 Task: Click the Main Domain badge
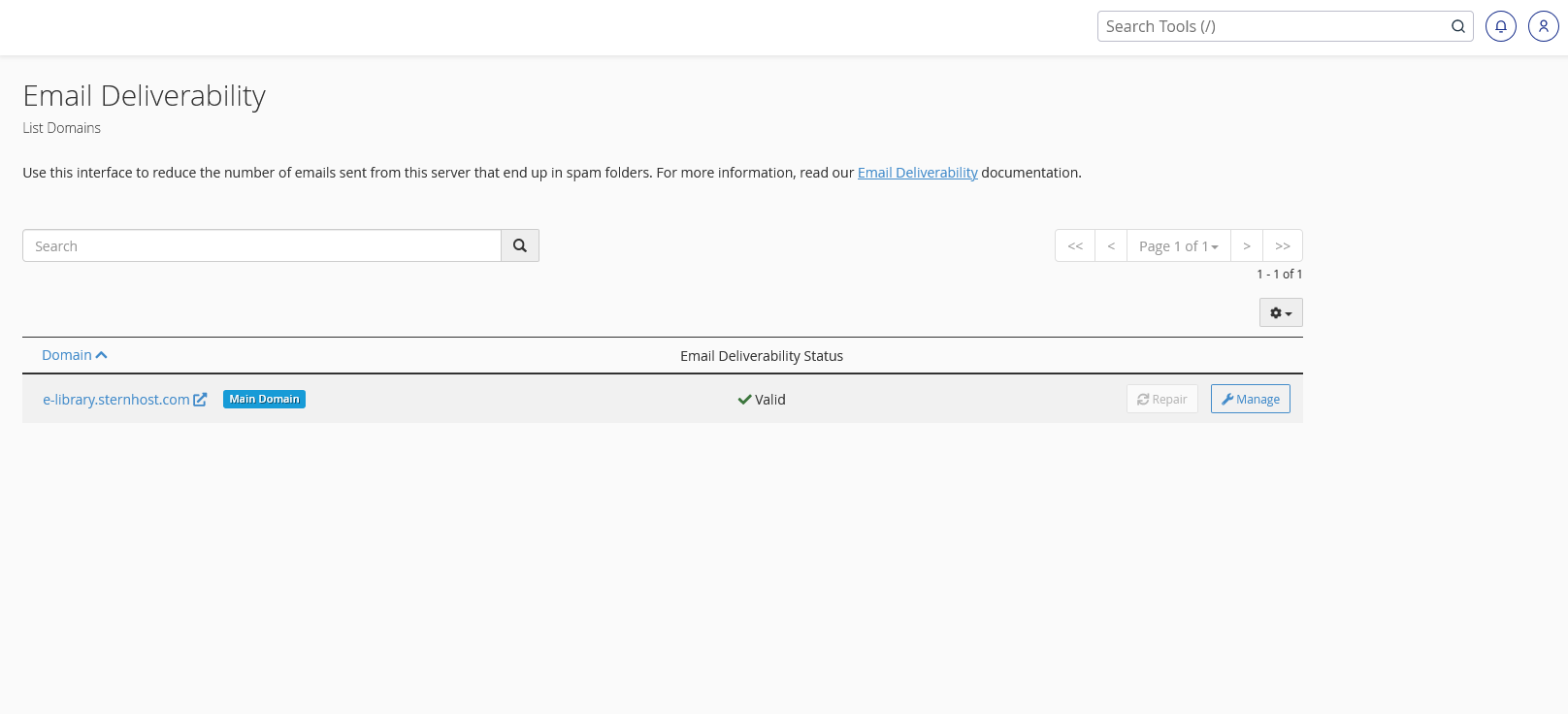(264, 400)
